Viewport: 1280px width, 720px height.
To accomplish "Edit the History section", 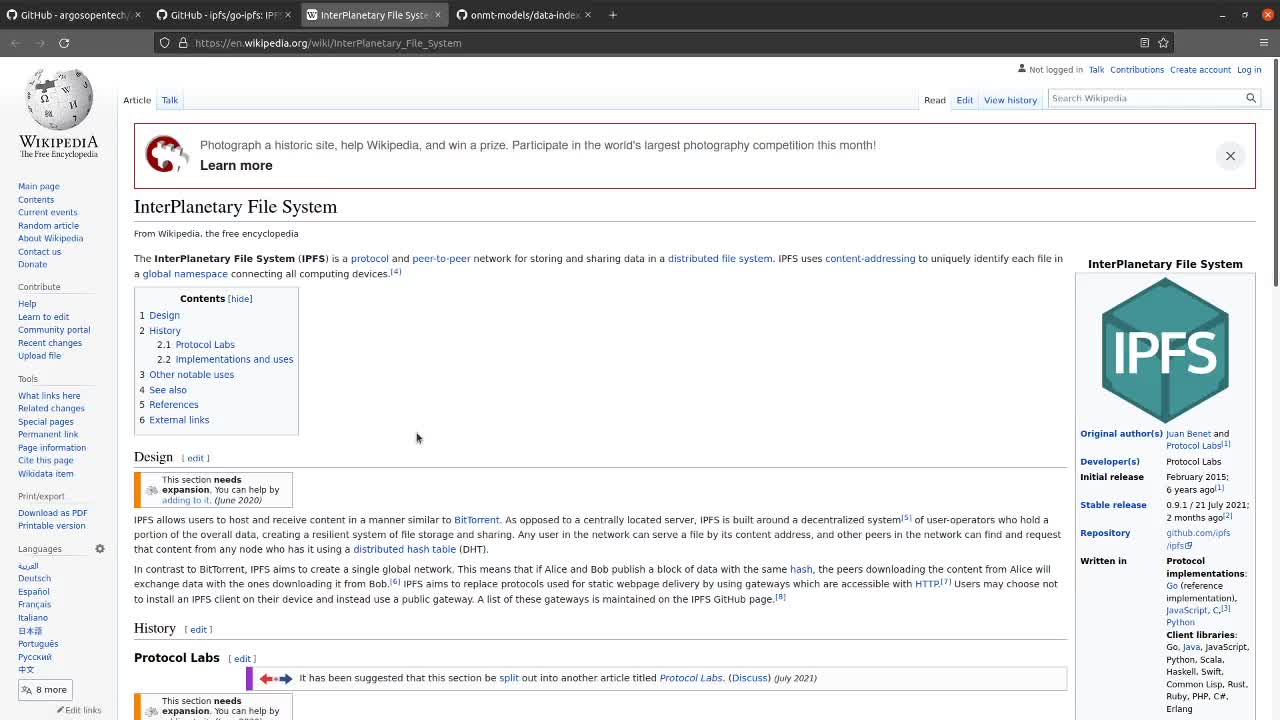I will (x=198, y=630).
